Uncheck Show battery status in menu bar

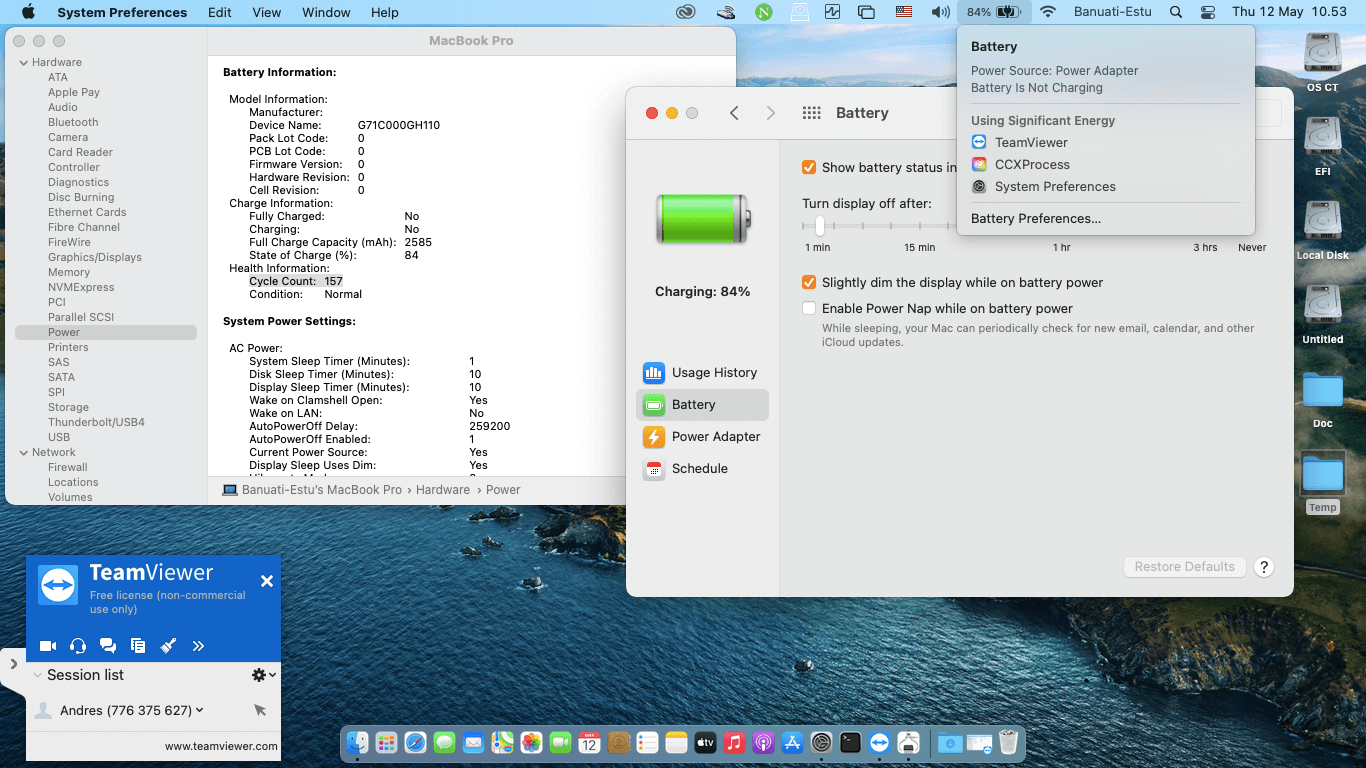[809, 167]
